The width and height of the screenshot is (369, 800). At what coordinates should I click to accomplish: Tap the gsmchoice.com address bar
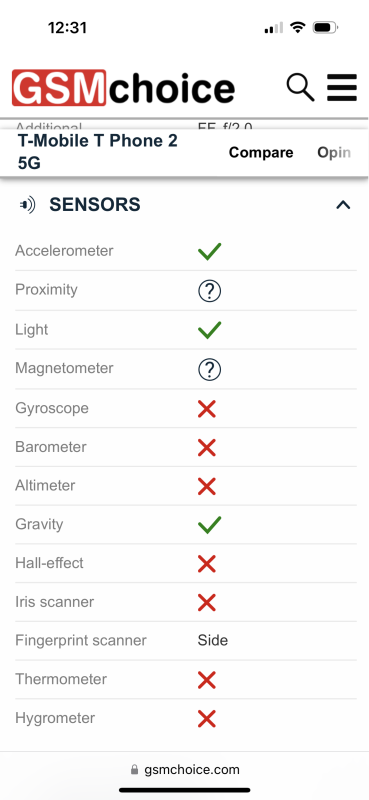point(184,769)
